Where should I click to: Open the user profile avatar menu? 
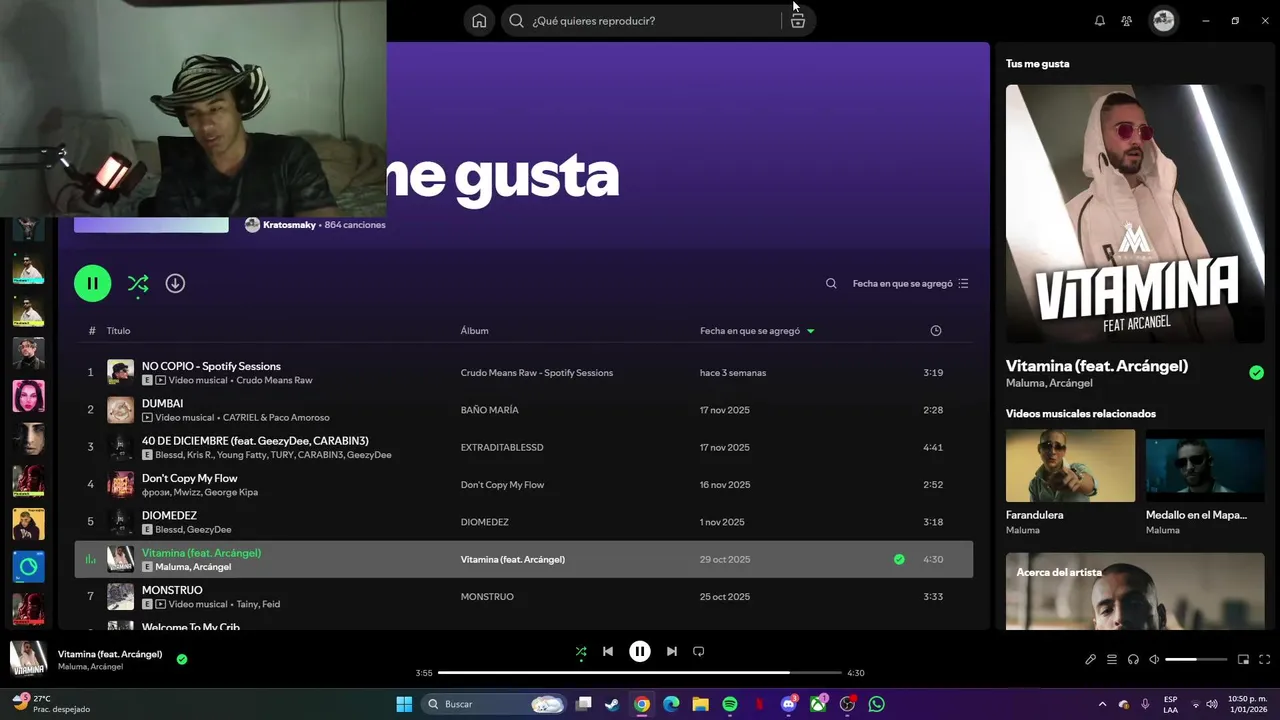pos(1163,20)
